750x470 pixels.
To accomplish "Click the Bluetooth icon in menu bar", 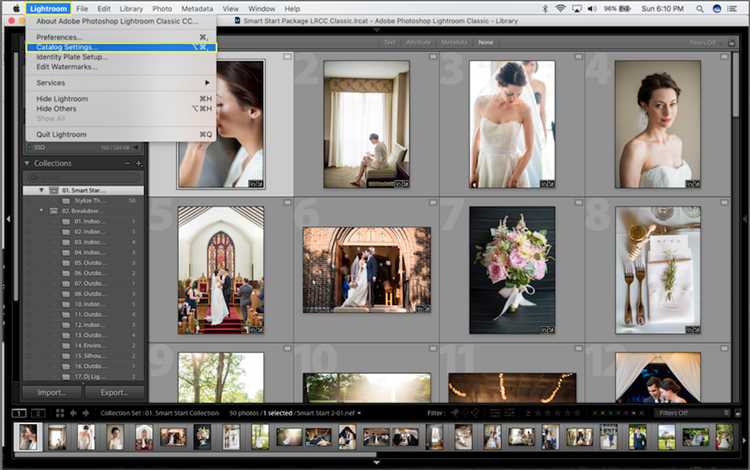I will tap(545, 9).
